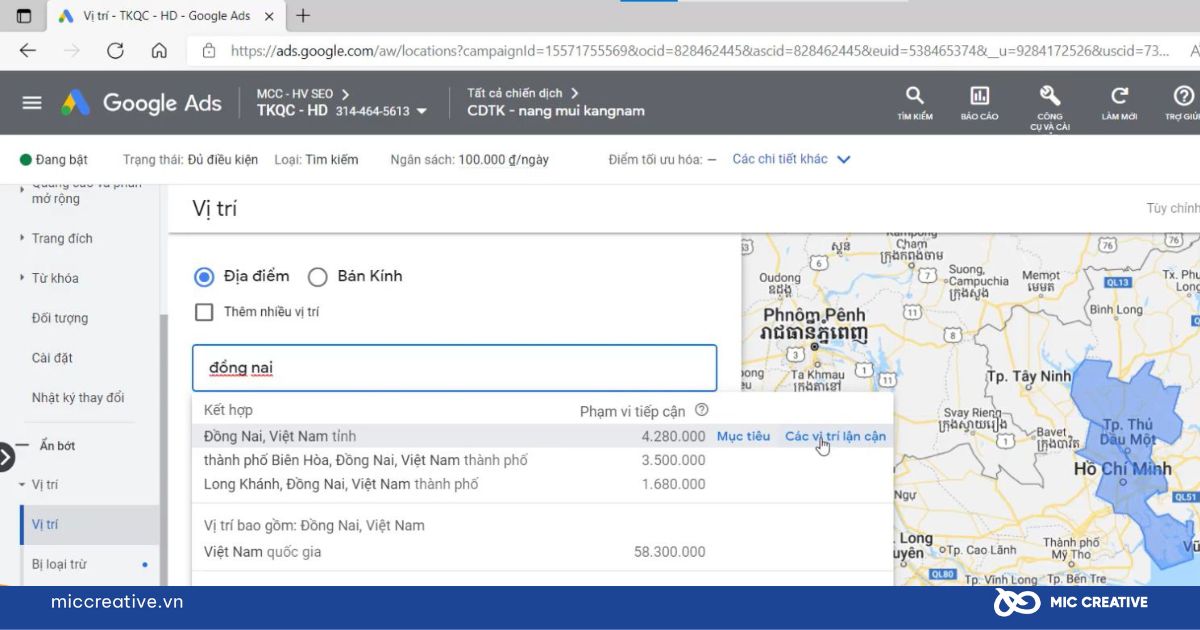The width and height of the screenshot is (1200, 630).
Task: Open the Trợ giúp help icon
Action: [1184, 96]
